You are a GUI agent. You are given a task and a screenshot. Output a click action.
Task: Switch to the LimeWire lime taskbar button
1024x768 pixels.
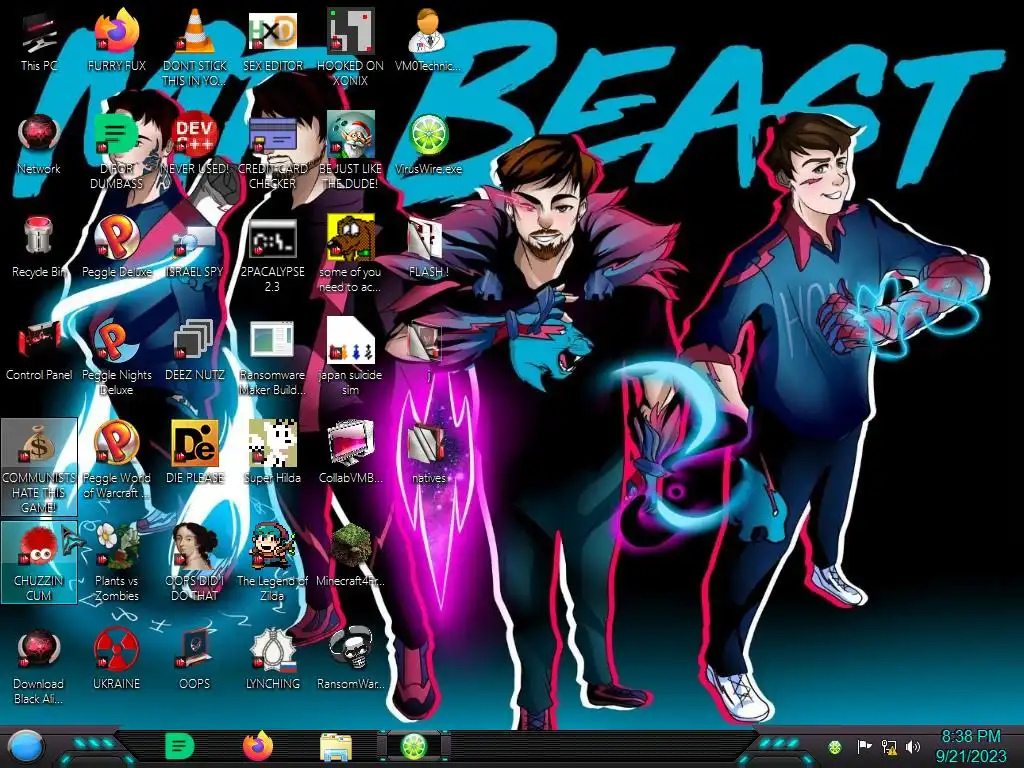pos(414,746)
